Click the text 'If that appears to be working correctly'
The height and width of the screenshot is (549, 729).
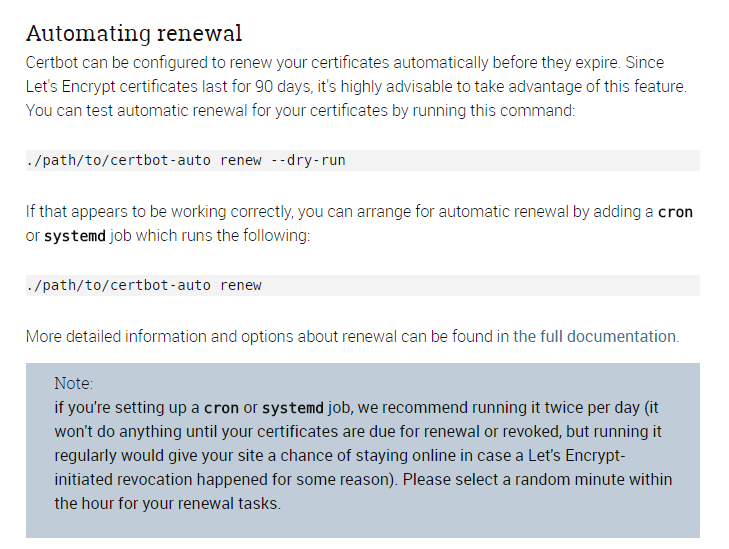pyautogui.click(x=159, y=212)
